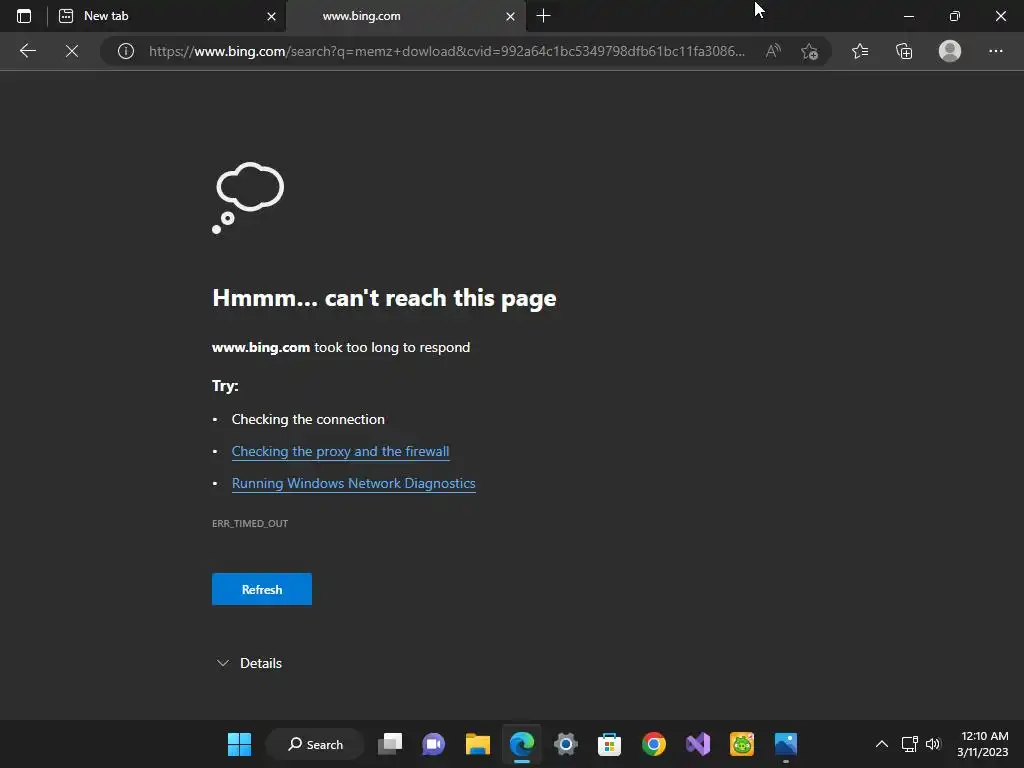Open network status tray icon
The image size is (1024, 768).
[x=910, y=744]
